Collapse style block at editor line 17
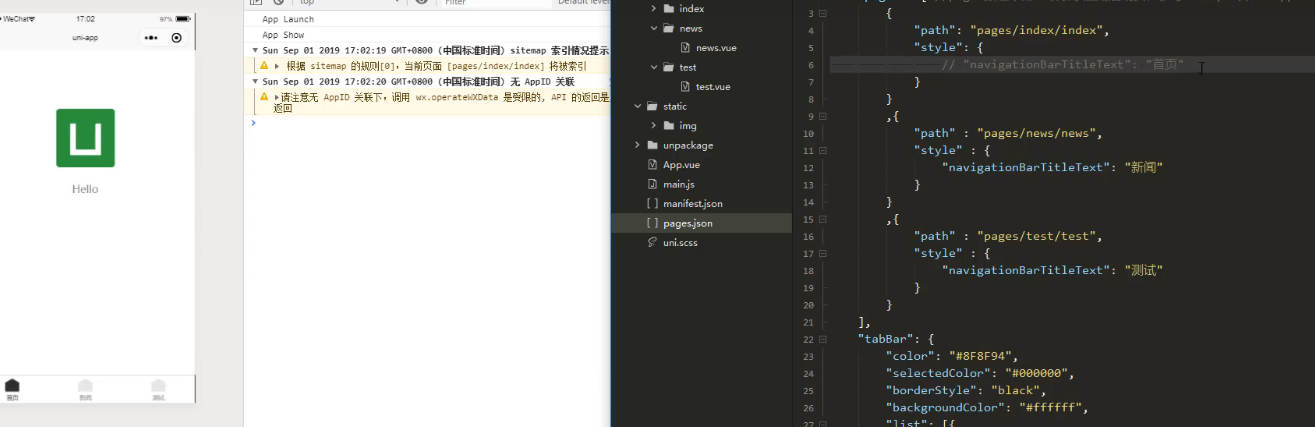Screen dimensions: 1315x427 coord(823,253)
